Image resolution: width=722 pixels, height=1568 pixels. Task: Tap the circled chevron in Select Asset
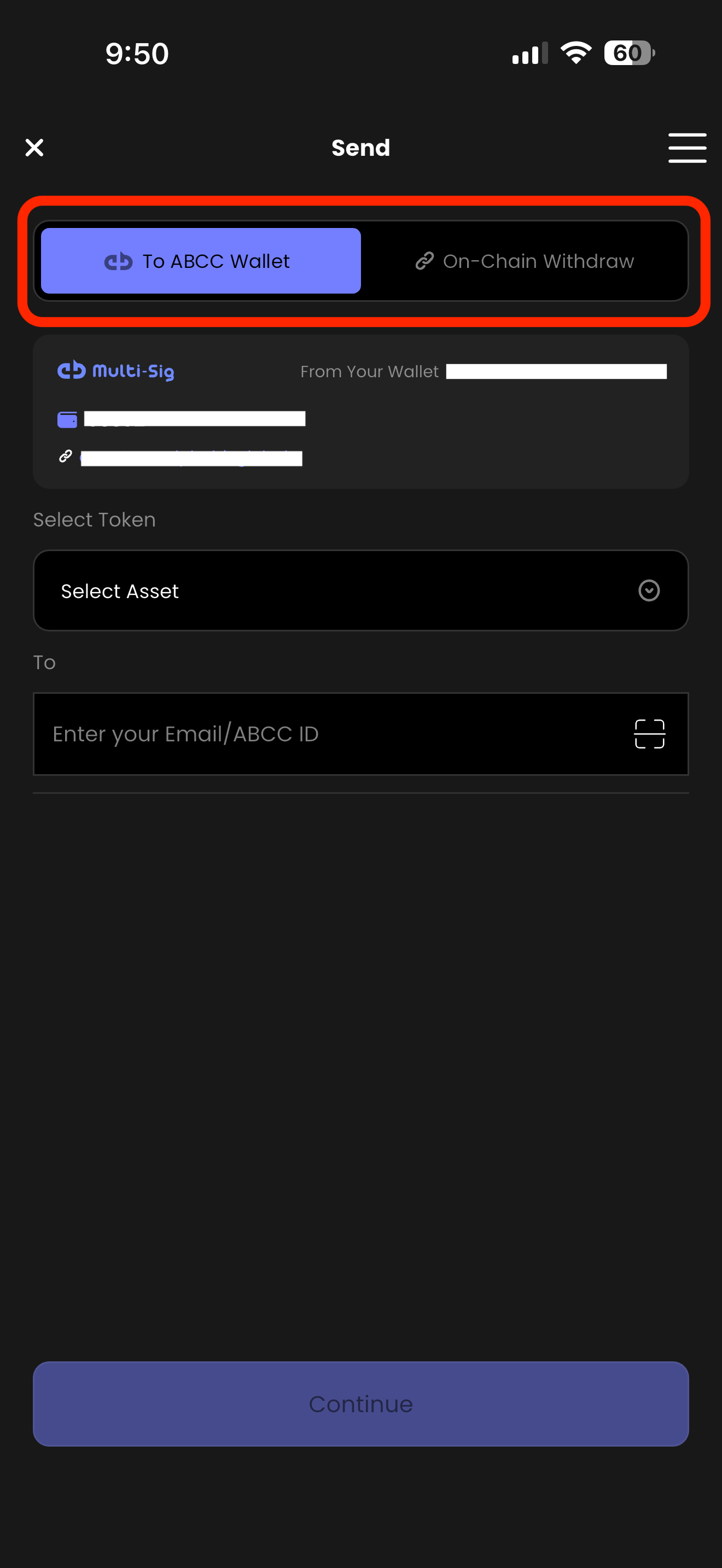tap(649, 590)
